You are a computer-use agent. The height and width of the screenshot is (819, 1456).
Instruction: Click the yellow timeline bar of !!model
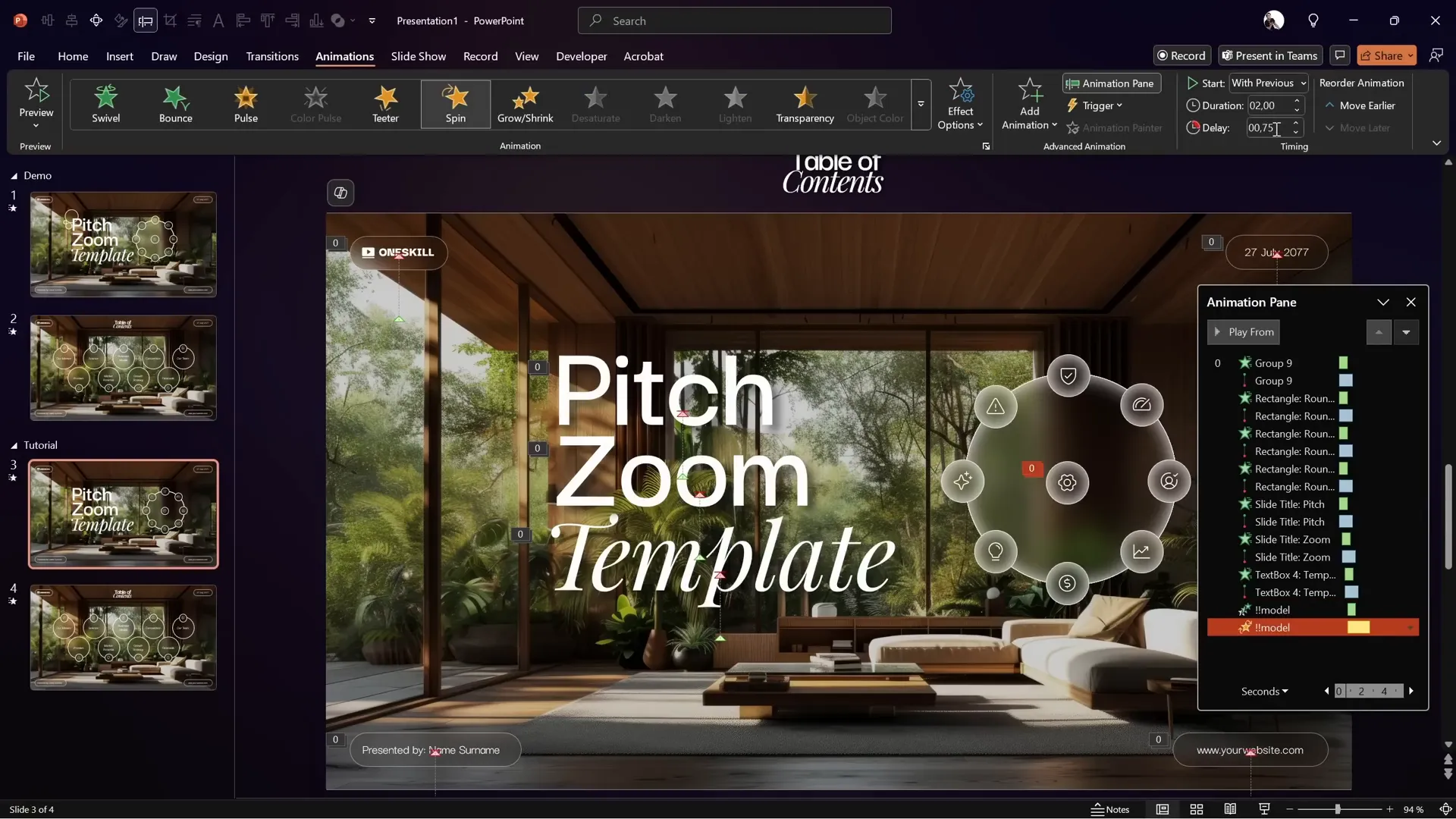pos(1358,628)
